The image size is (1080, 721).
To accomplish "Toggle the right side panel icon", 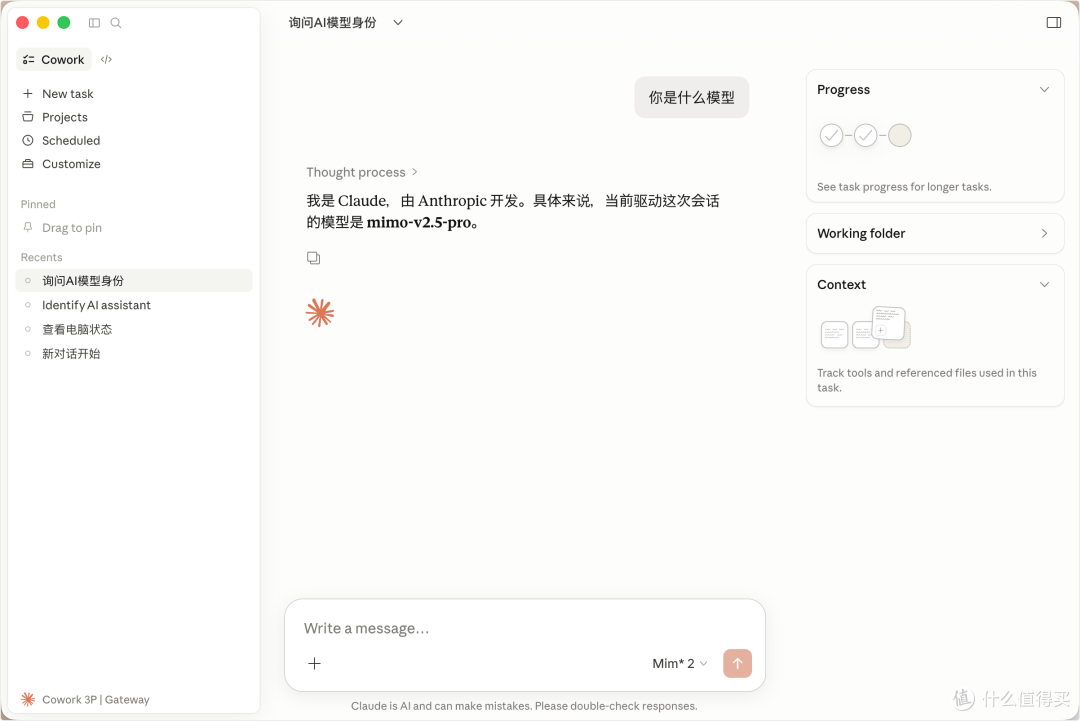I will (1054, 23).
